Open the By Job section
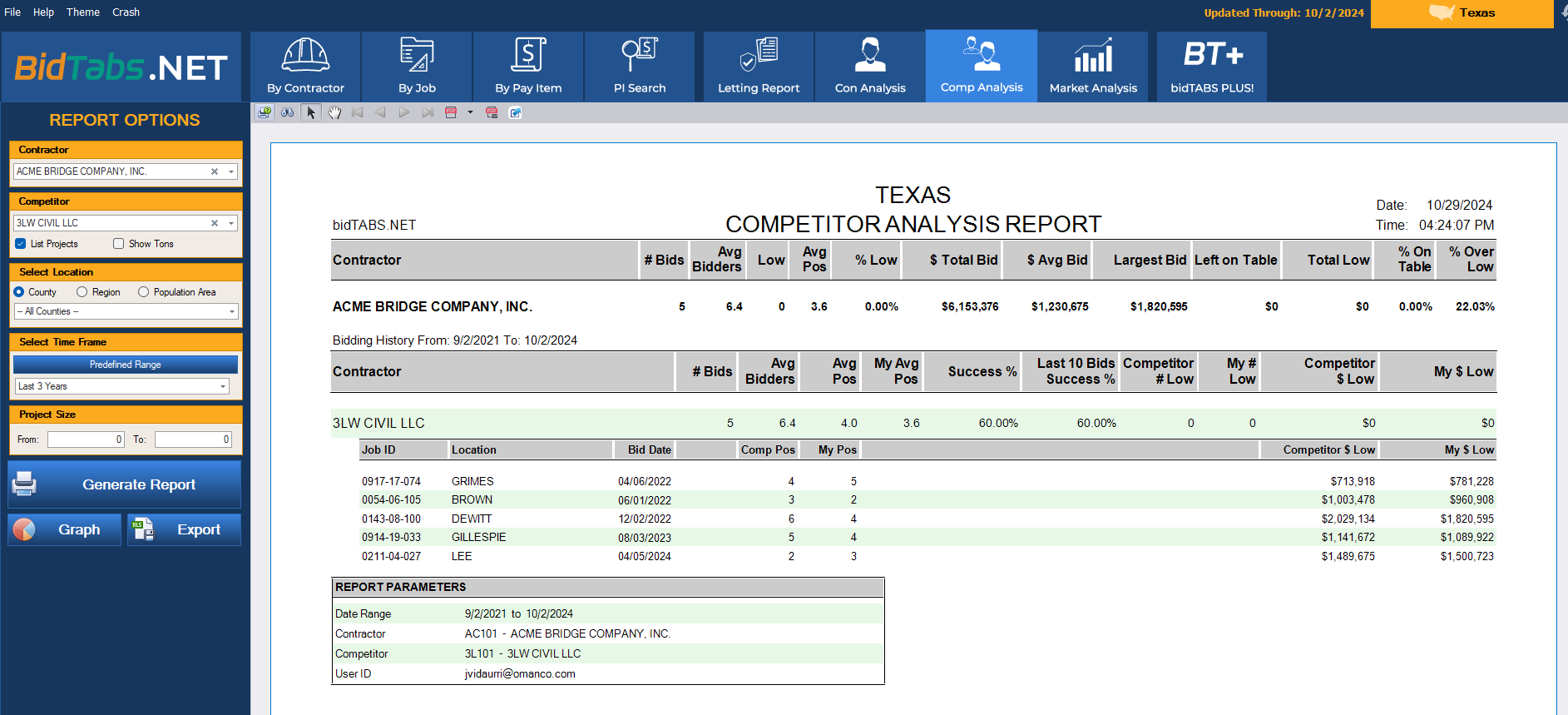The width and height of the screenshot is (1568, 715). [417, 67]
